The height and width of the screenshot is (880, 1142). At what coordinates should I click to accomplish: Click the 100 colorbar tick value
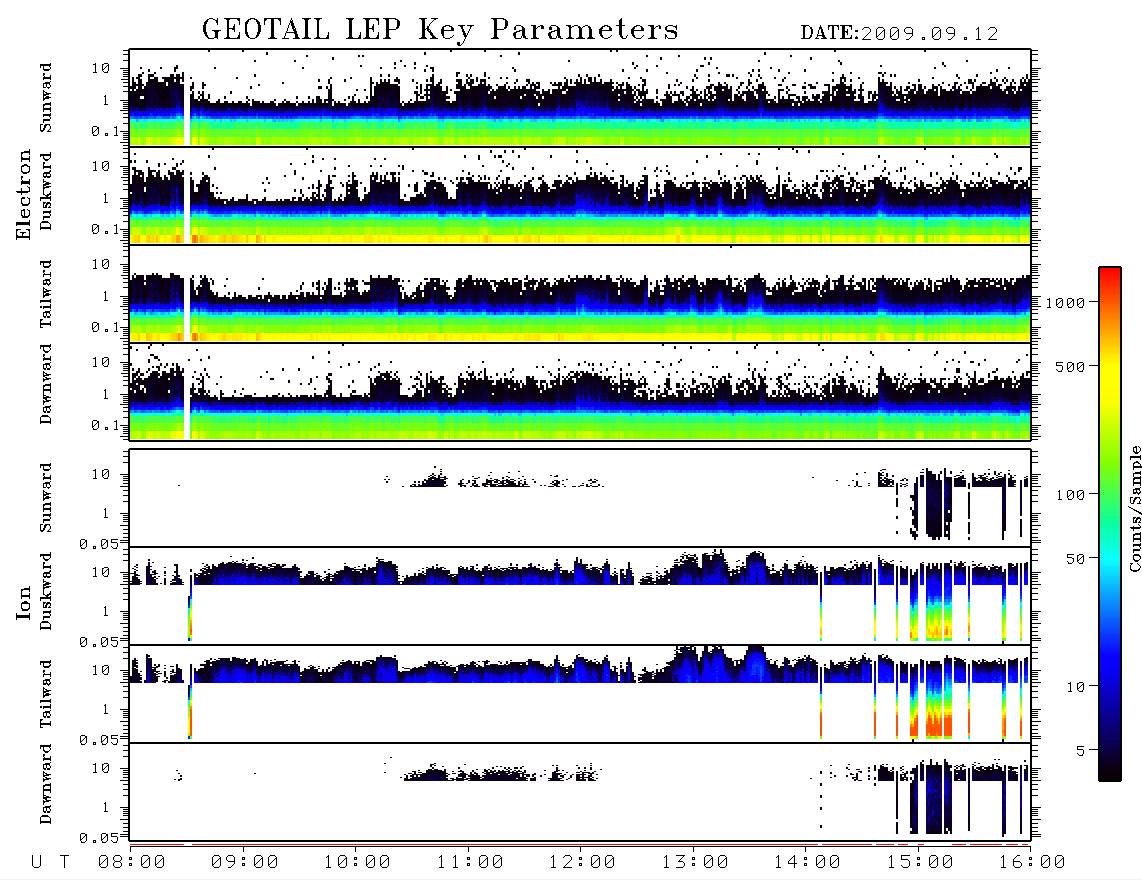tap(1070, 495)
